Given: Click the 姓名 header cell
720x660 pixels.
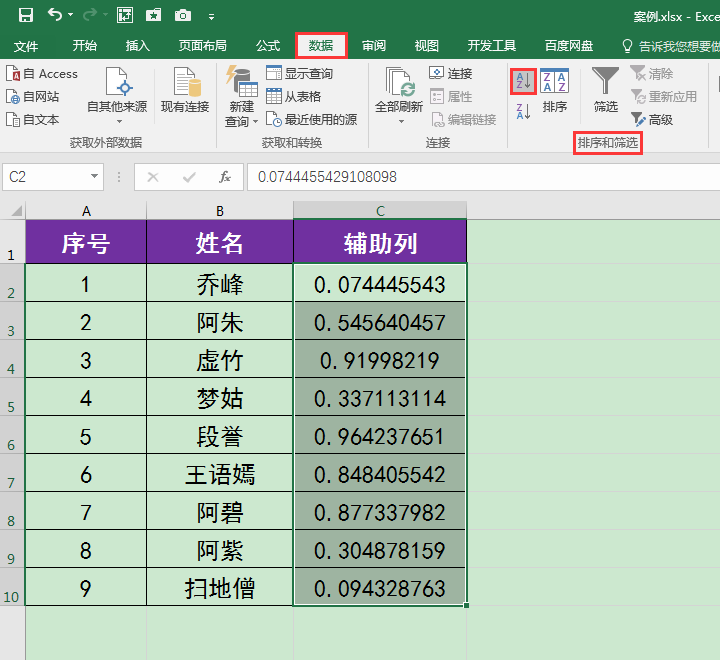Looking at the screenshot, I should click(x=220, y=242).
